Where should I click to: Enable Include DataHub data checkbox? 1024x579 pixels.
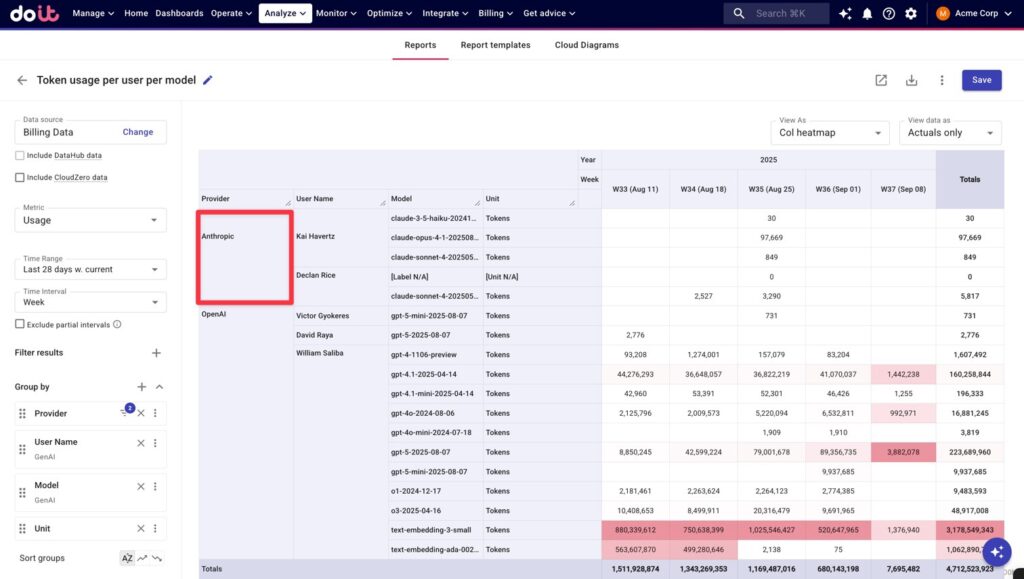[x=20, y=155]
